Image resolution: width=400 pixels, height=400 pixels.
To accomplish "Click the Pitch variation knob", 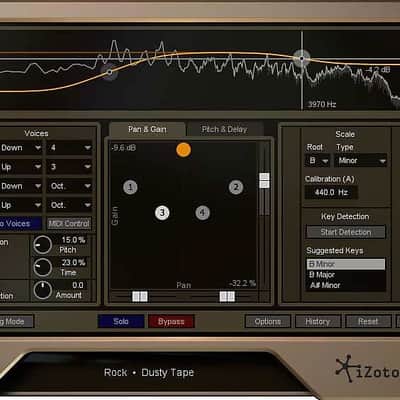I will tap(43, 245).
